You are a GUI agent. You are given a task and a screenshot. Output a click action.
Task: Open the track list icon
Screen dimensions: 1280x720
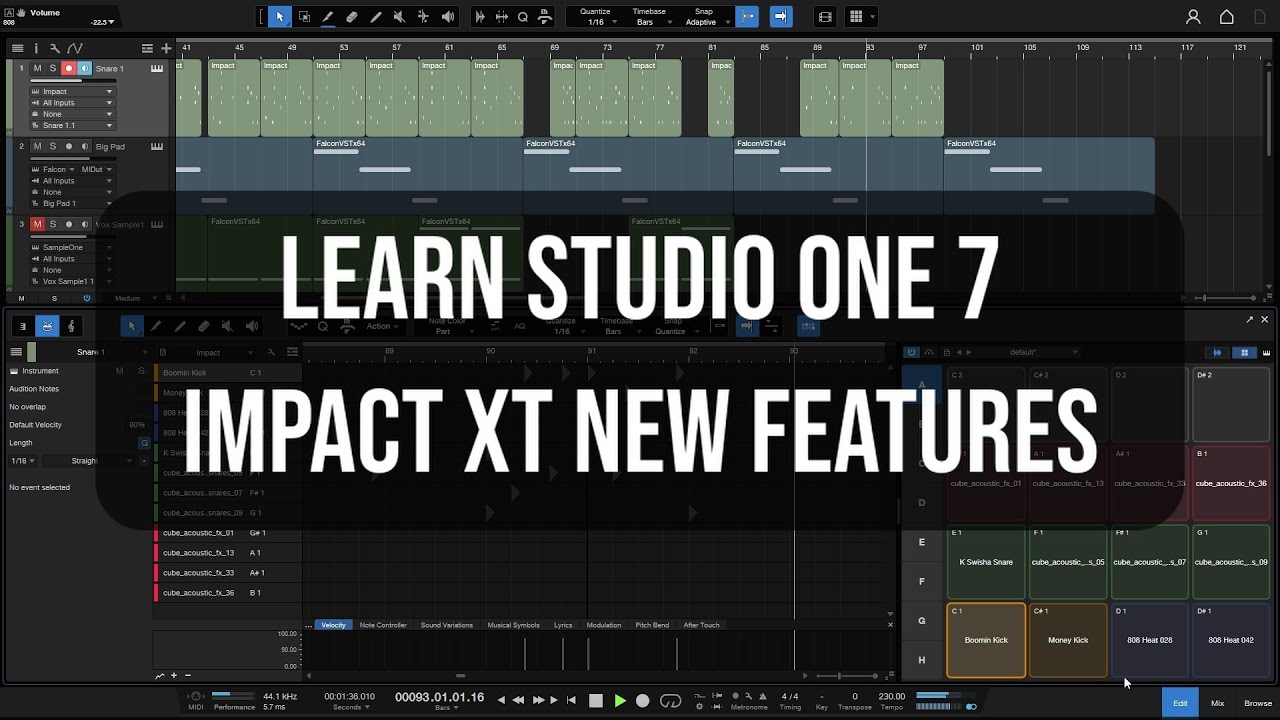pyautogui.click(x=18, y=48)
